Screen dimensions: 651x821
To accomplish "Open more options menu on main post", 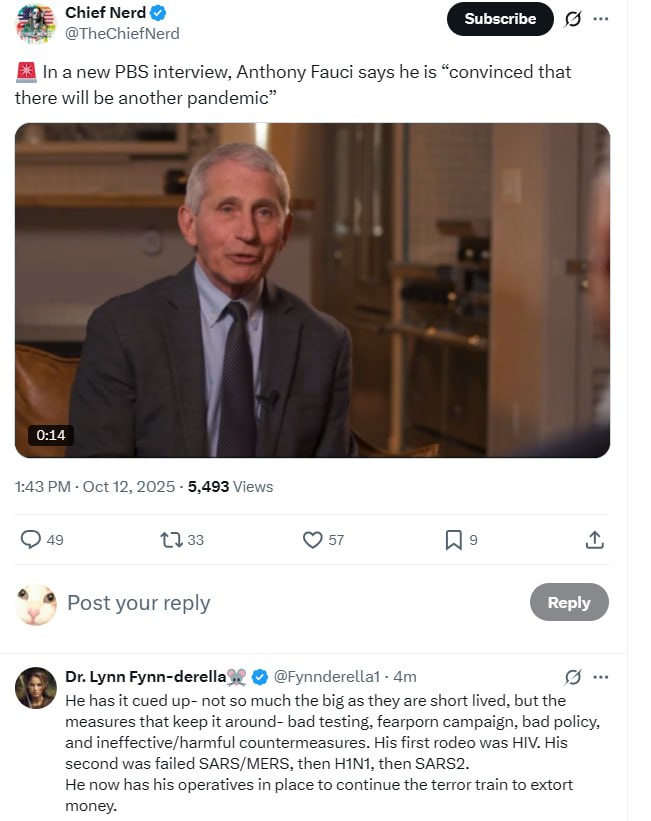I will tap(600, 19).
